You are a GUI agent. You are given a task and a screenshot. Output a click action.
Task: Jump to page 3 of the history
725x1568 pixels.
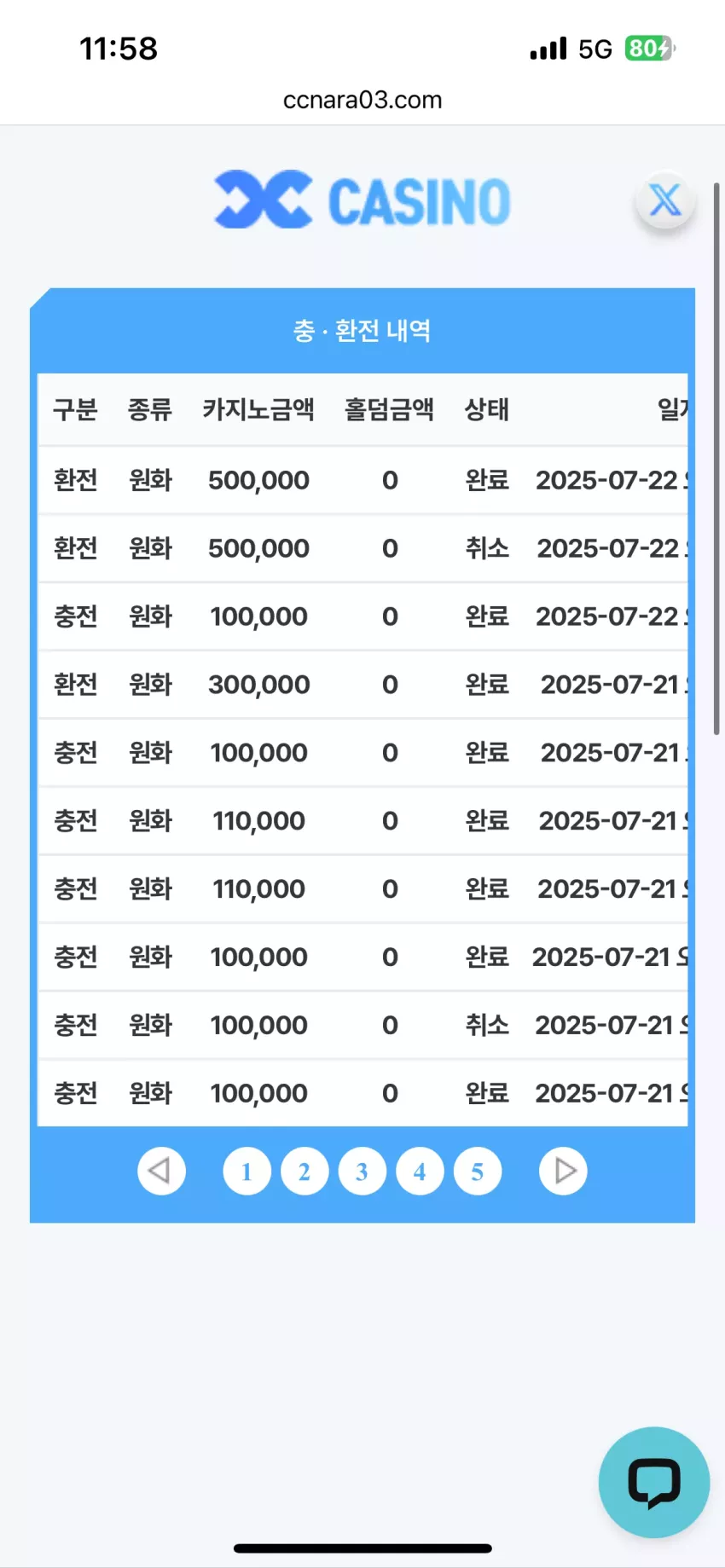point(362,1172)
